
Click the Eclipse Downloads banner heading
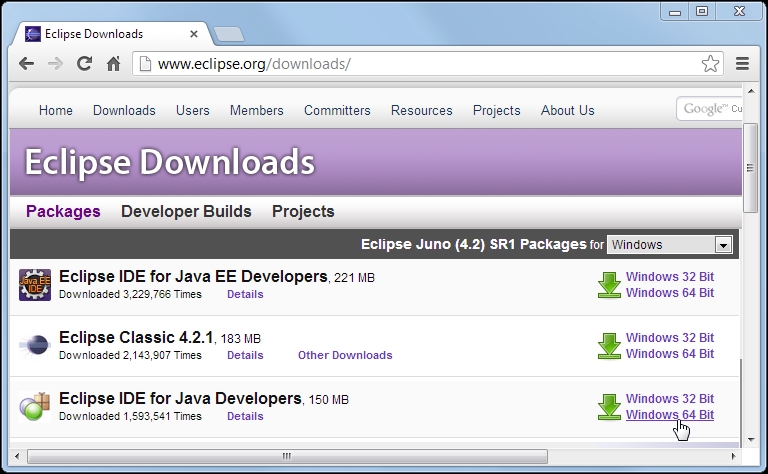(x=169, y=162)
